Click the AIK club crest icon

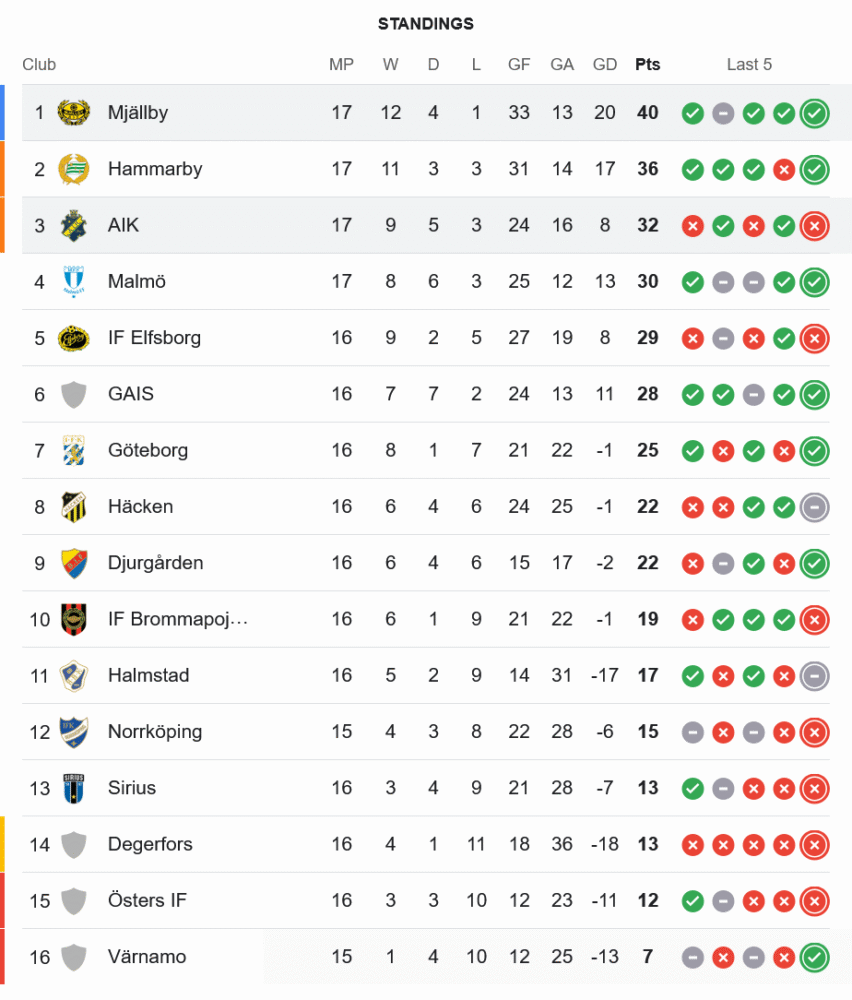coord(73,225)
